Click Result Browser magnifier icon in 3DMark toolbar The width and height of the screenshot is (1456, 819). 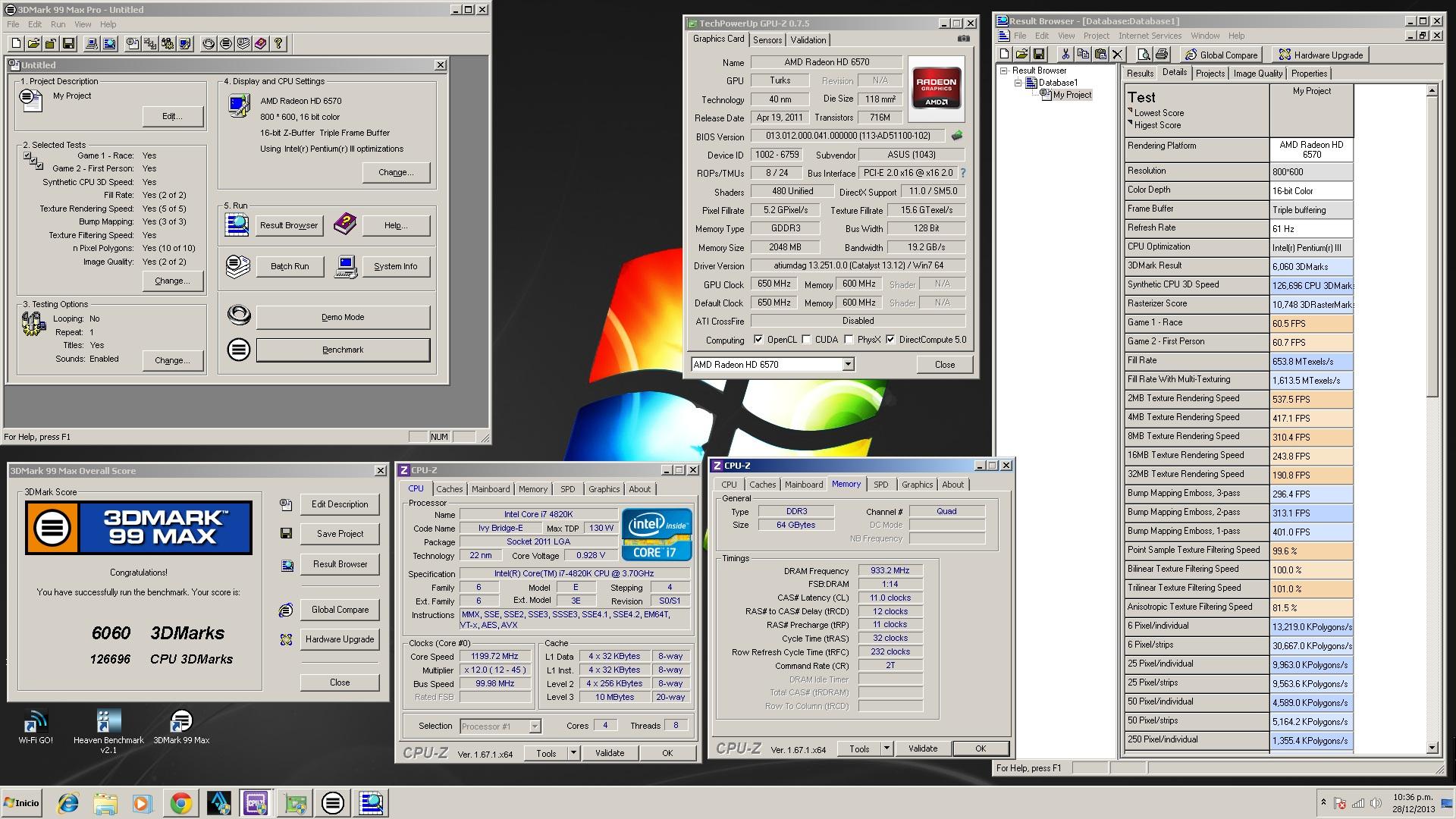coord(109,43)
